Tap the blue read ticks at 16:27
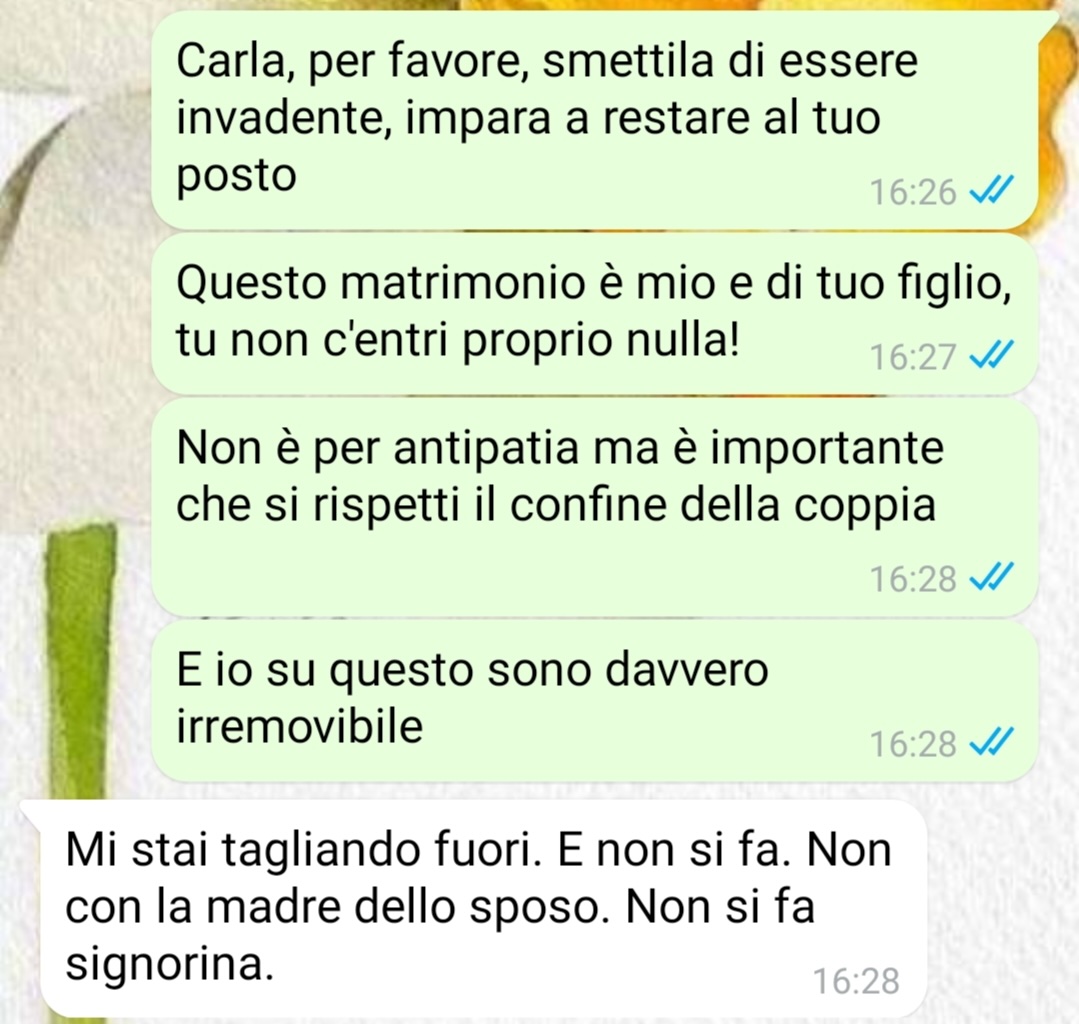 [x=992, y=356]
